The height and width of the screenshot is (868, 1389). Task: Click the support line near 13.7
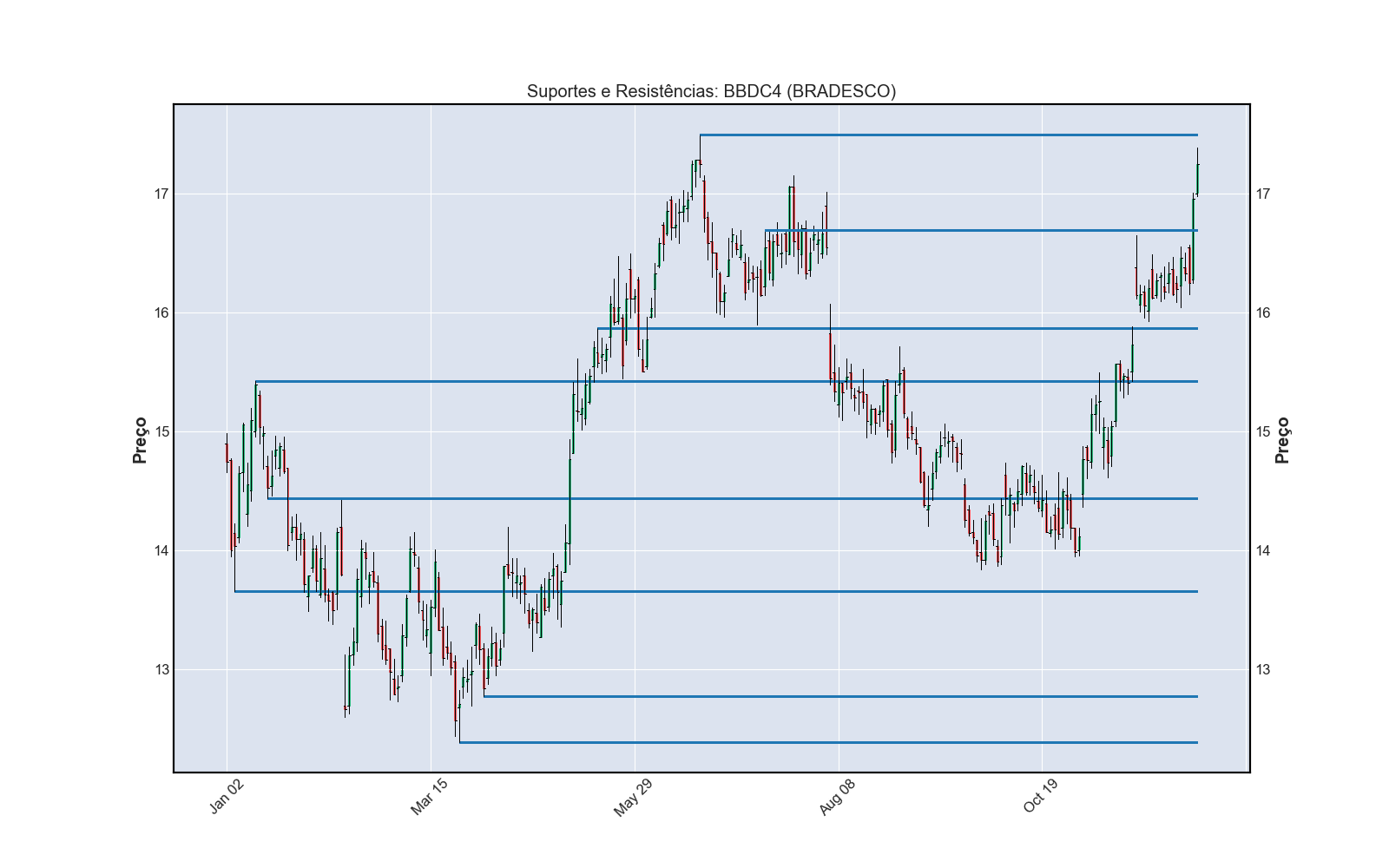(716, 591)
